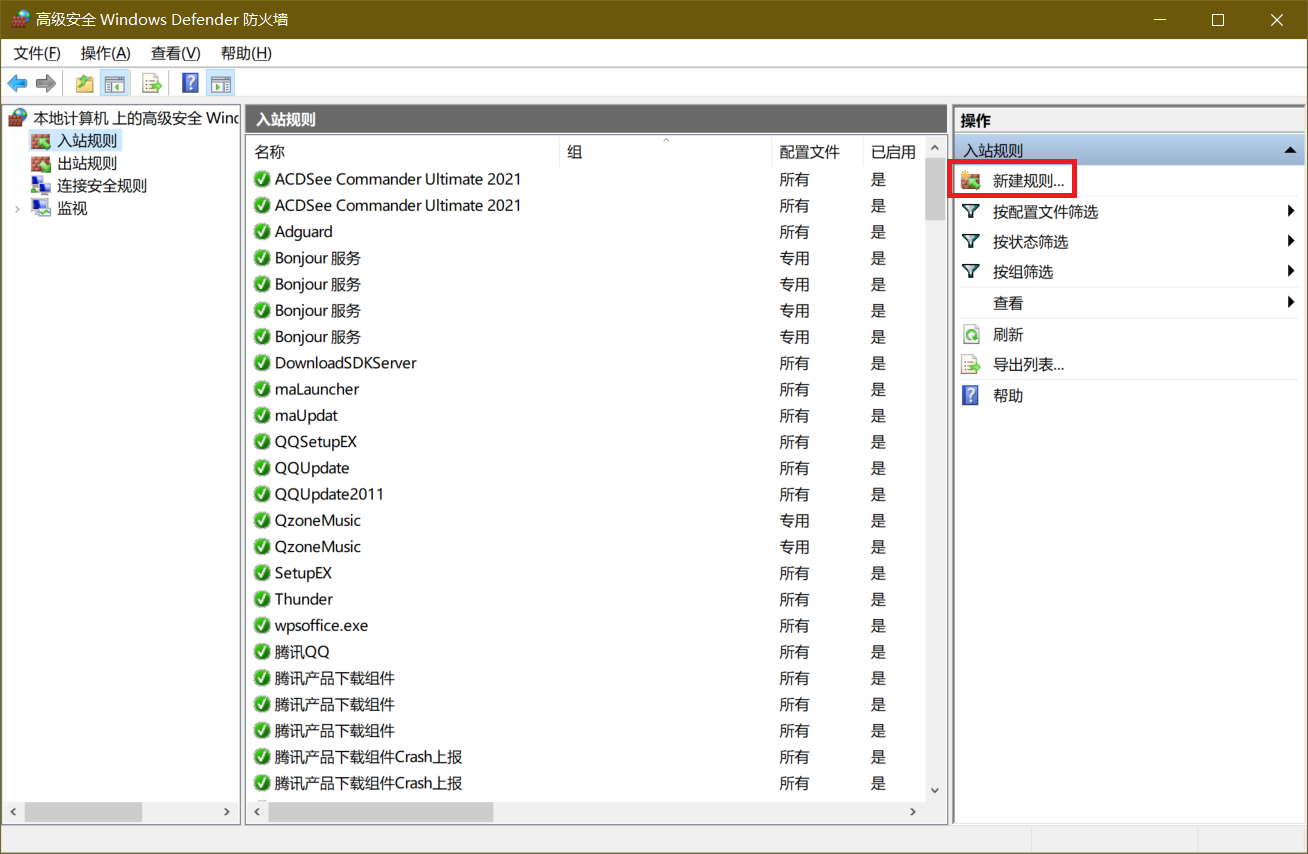Collapse the 入站规则 actions section
The width and height of the screenshot is (1308, 854).
pyautogui.click(x=1291, y=151)
